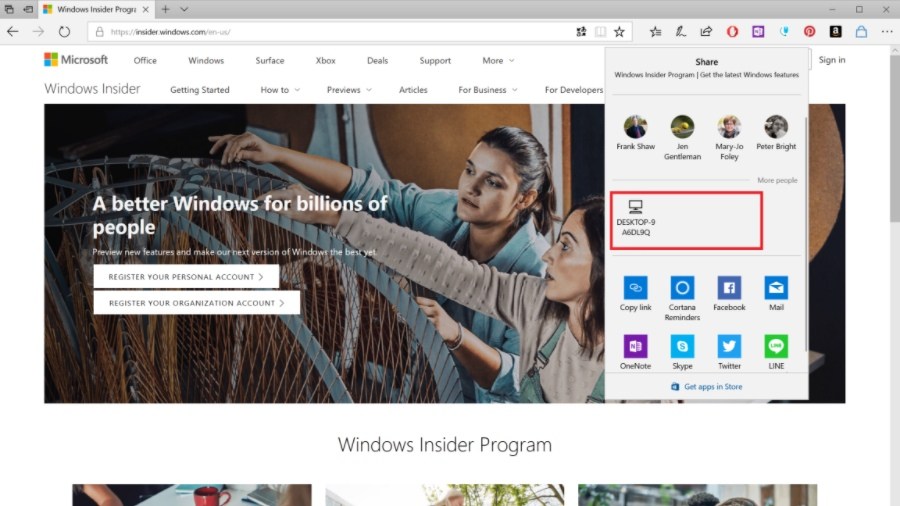
Task: Share the page to Facebook
Action: point(729,288)
